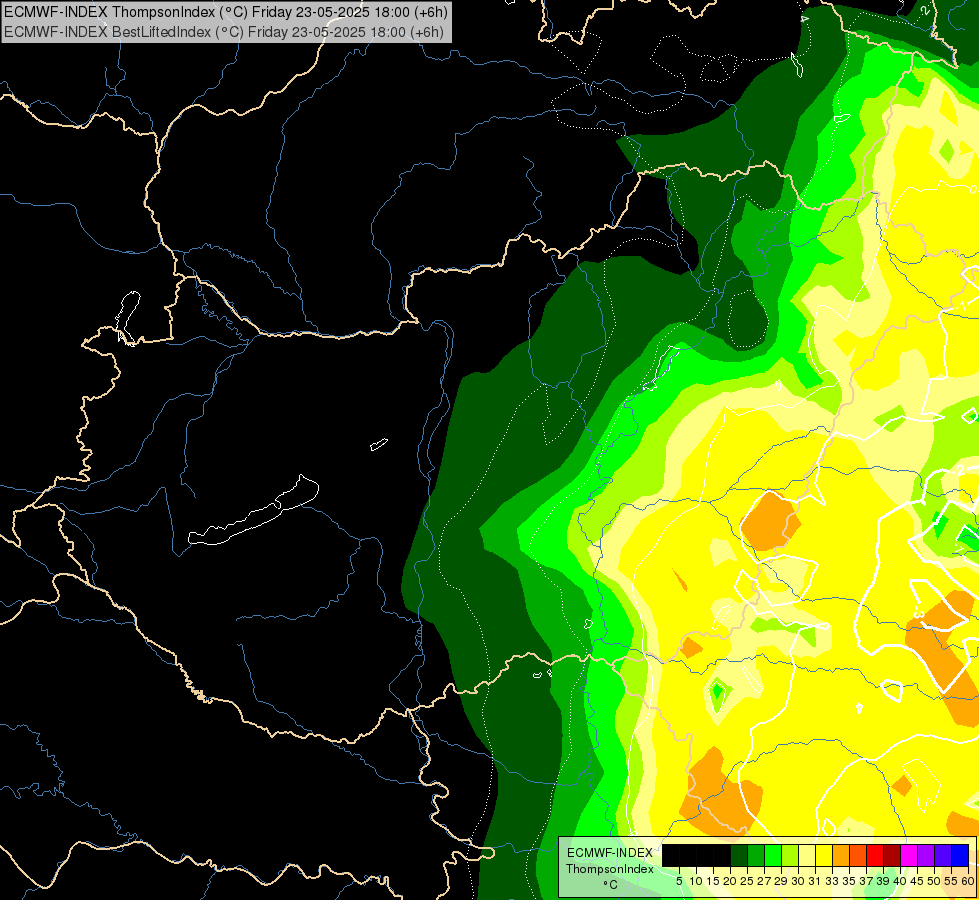
Task: Pick the red 37–39 legend swatch
Action: [x=875, y=855]
